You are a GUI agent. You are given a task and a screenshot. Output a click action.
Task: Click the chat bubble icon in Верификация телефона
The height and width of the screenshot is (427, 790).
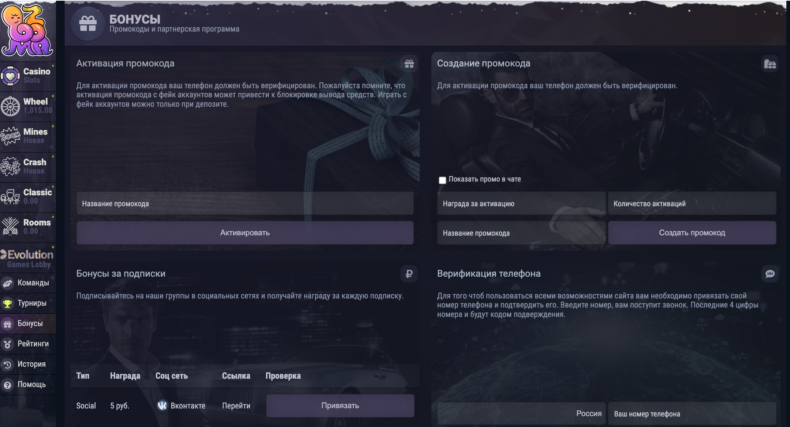770,273
